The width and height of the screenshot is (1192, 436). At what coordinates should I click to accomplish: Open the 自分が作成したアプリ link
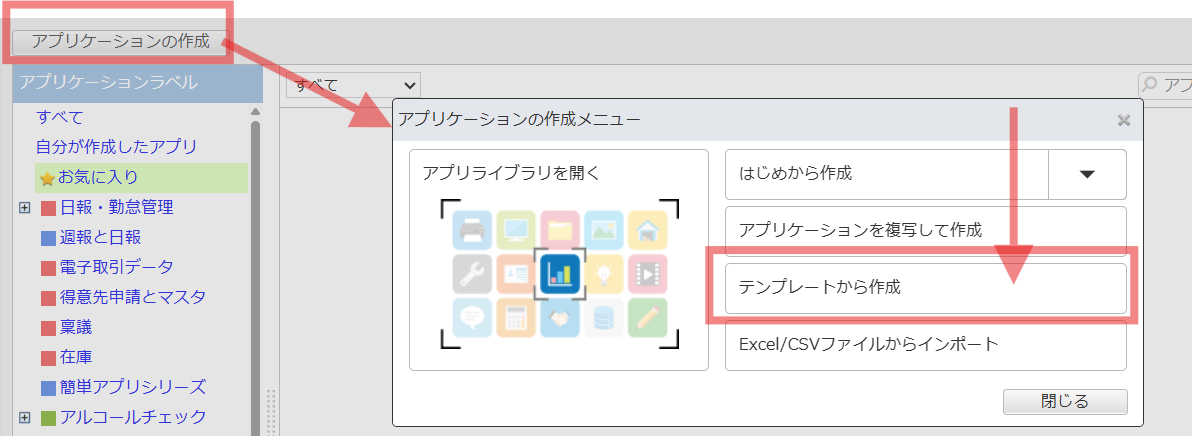coord(116,147)
